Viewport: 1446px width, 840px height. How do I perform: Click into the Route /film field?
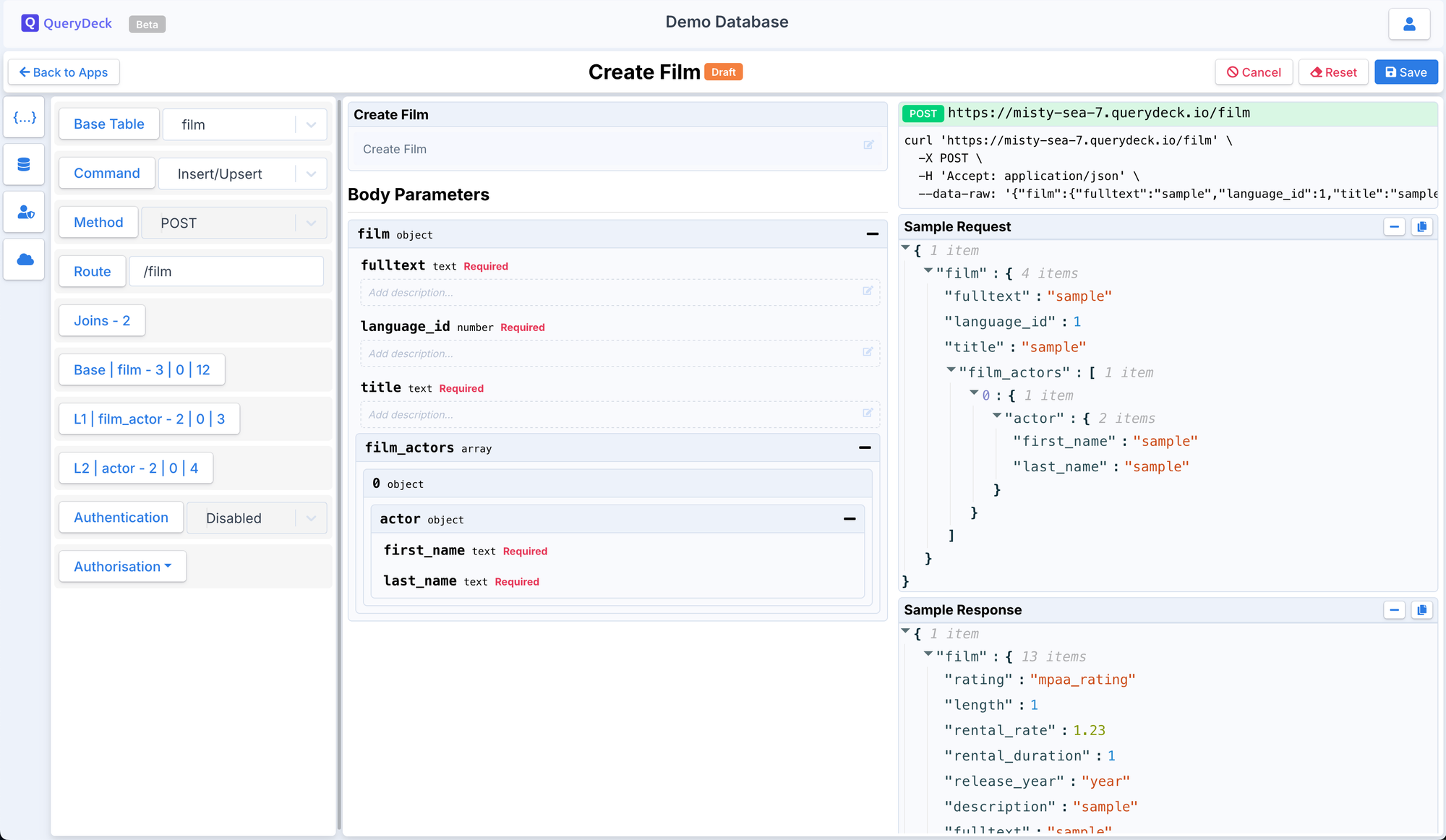tap(226, 272)
